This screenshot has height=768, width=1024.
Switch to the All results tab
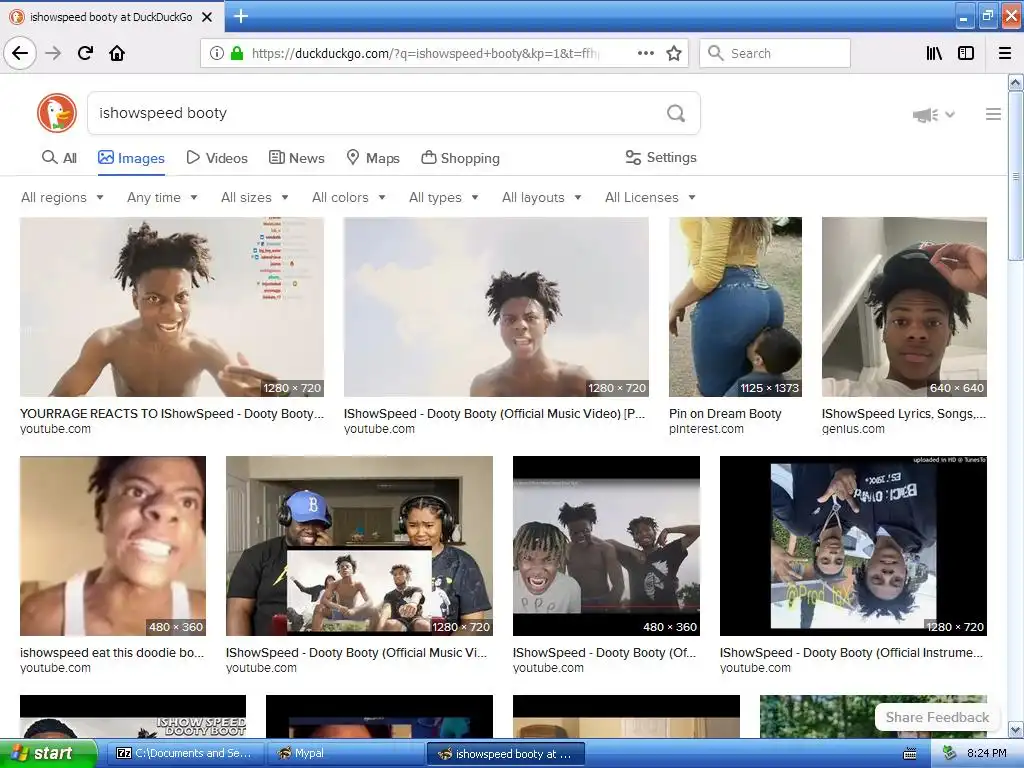tap(59, 158)
